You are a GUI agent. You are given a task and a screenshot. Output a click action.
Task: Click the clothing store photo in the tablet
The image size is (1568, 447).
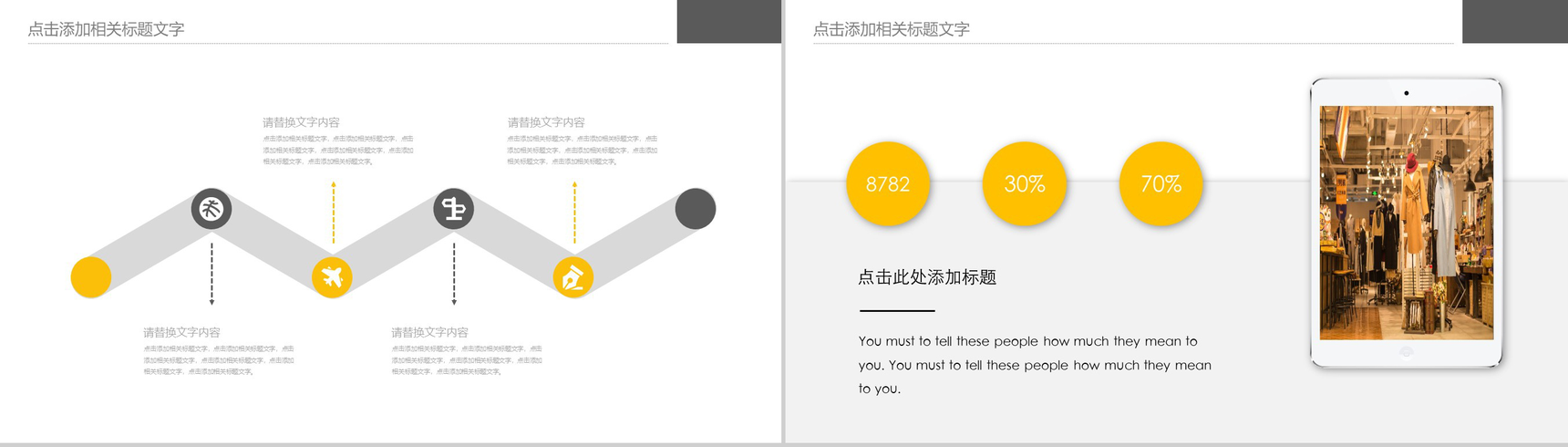(1407, 223)
